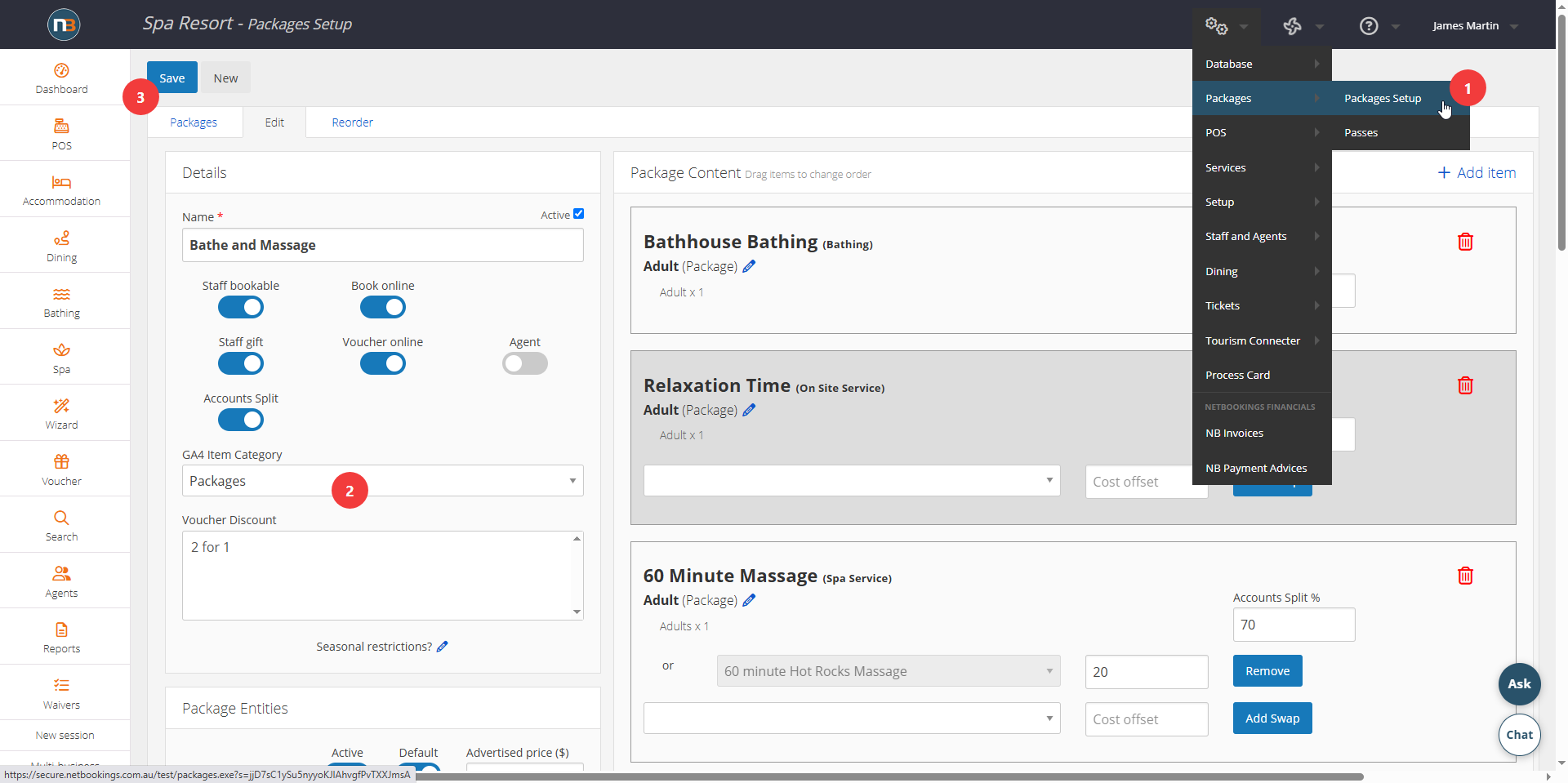Open Process Card menu entry
Screen dimensions: 1568x783
tap(1262, 375)
